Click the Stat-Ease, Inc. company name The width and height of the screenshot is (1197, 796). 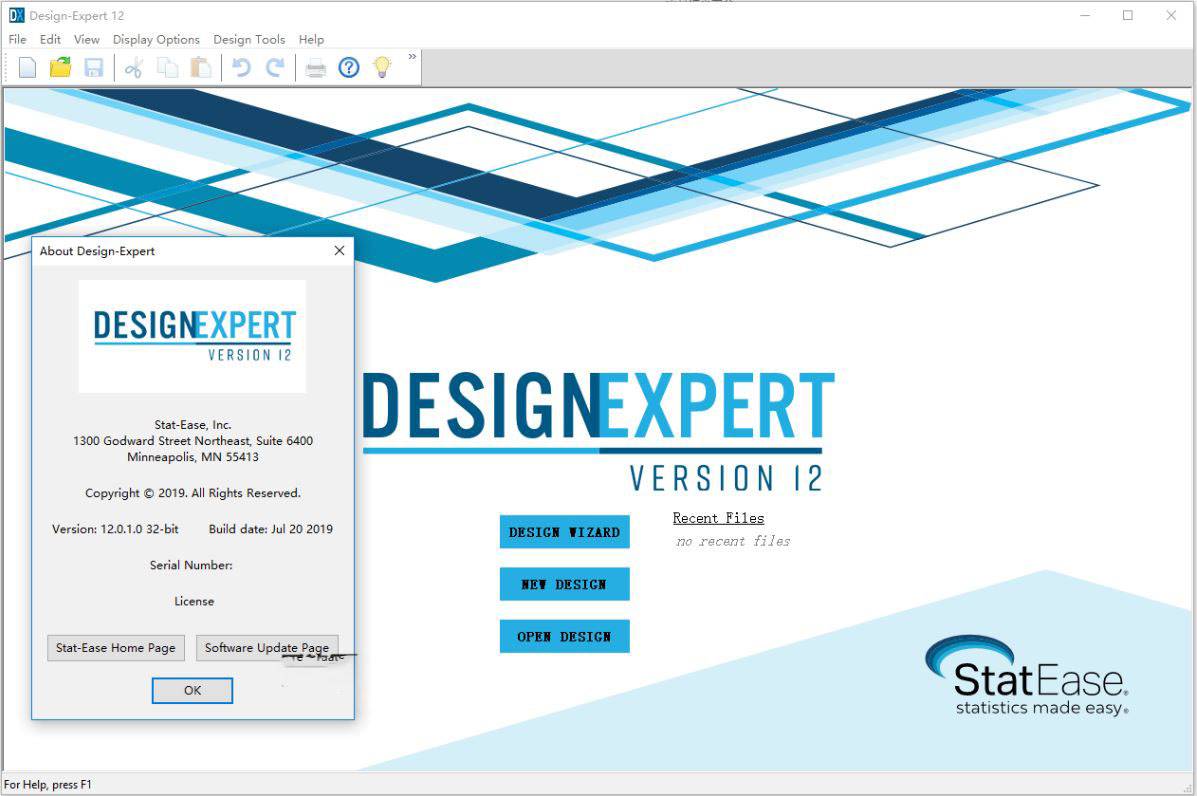tap(193, 424)
